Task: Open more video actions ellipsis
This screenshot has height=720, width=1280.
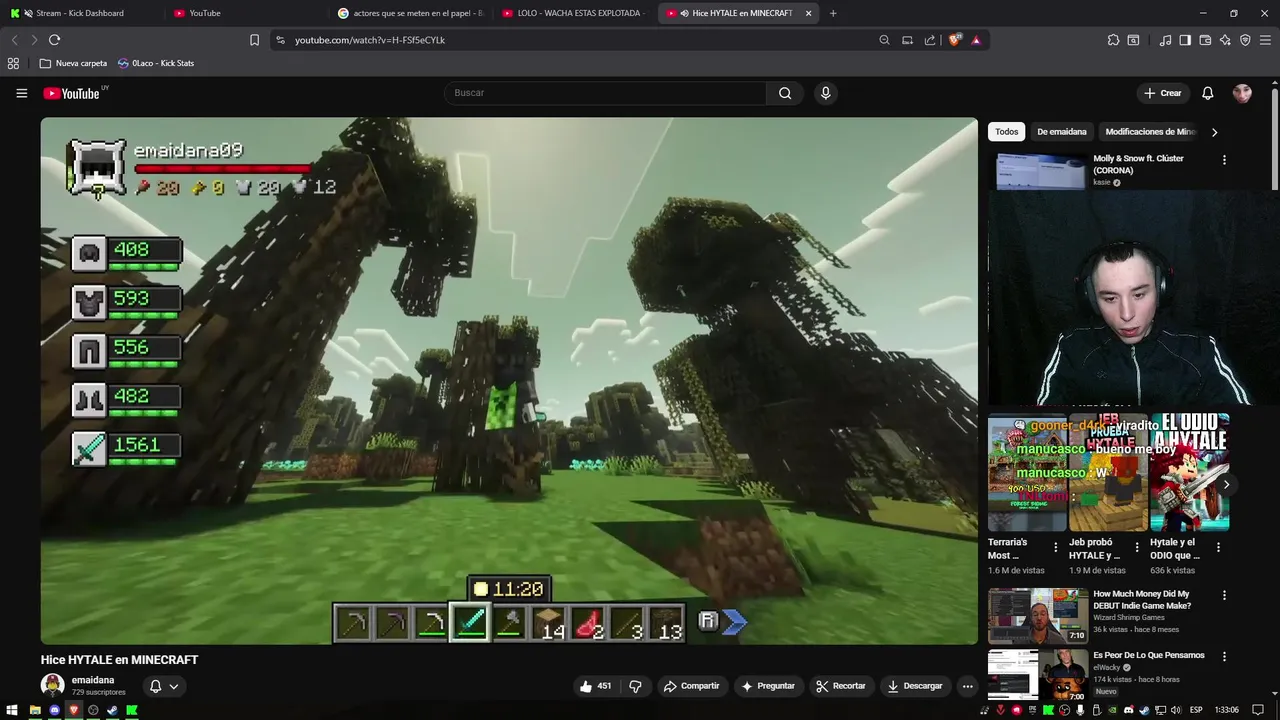Action: click(967, 686)
